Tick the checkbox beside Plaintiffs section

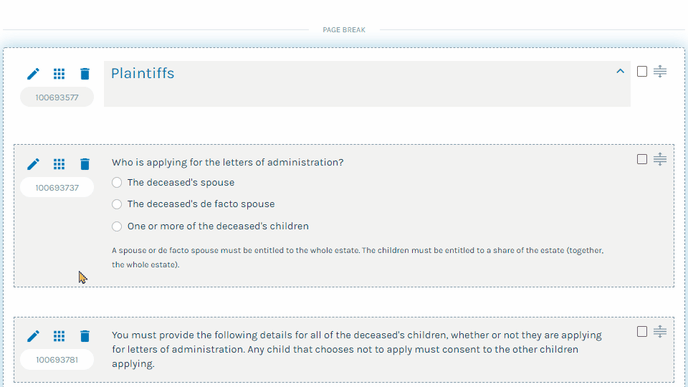642,72
